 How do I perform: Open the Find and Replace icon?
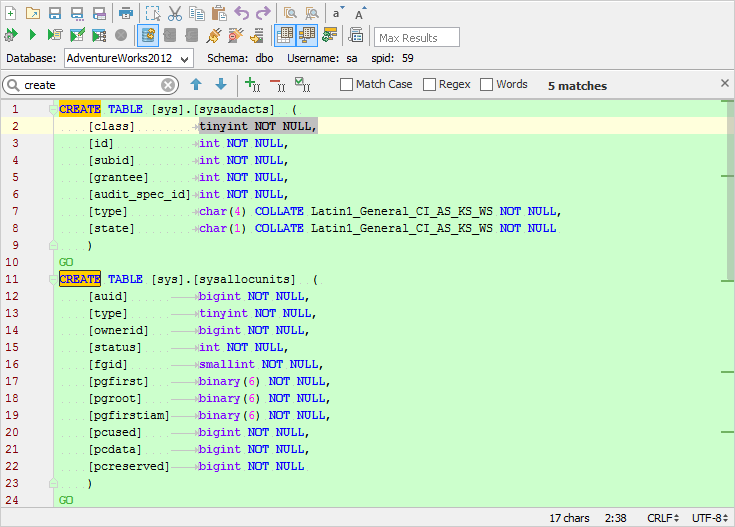312,14
